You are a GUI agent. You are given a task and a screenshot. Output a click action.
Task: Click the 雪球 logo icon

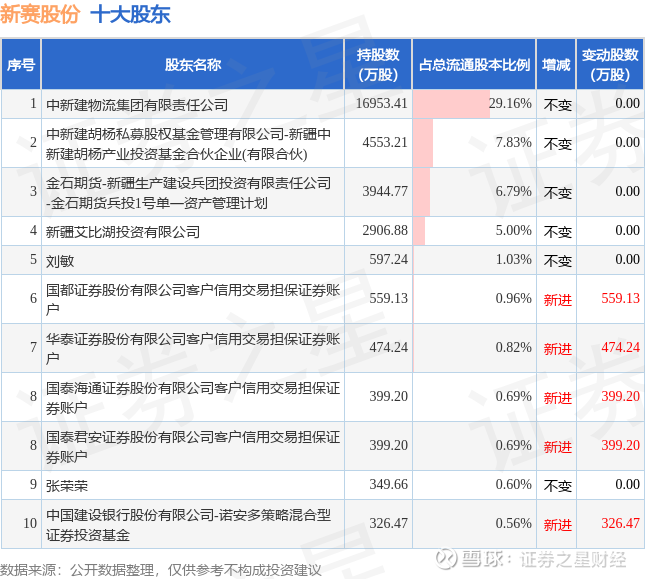click(x=446, y=560)
